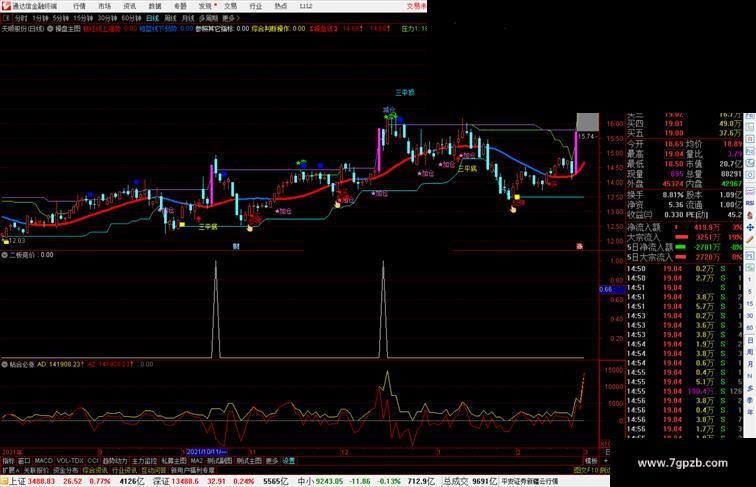Select 日 period shortcut in right sidebar
756x487 pixels.
tap(750, 340)
